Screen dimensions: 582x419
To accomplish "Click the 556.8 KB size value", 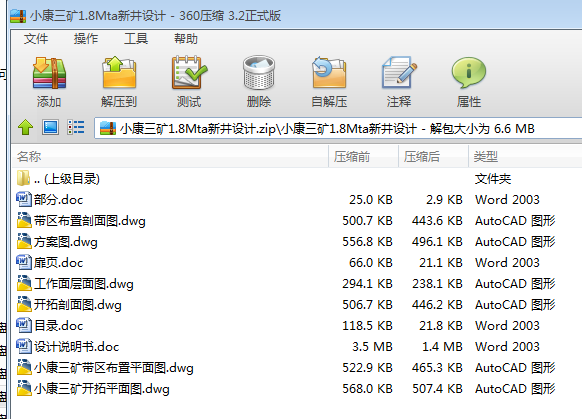I will 367,242.
